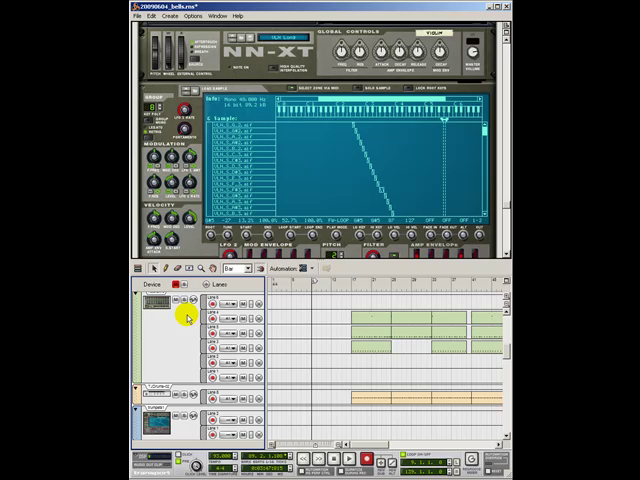
Task: Click the Time Signature field
Action: [220, 468]
